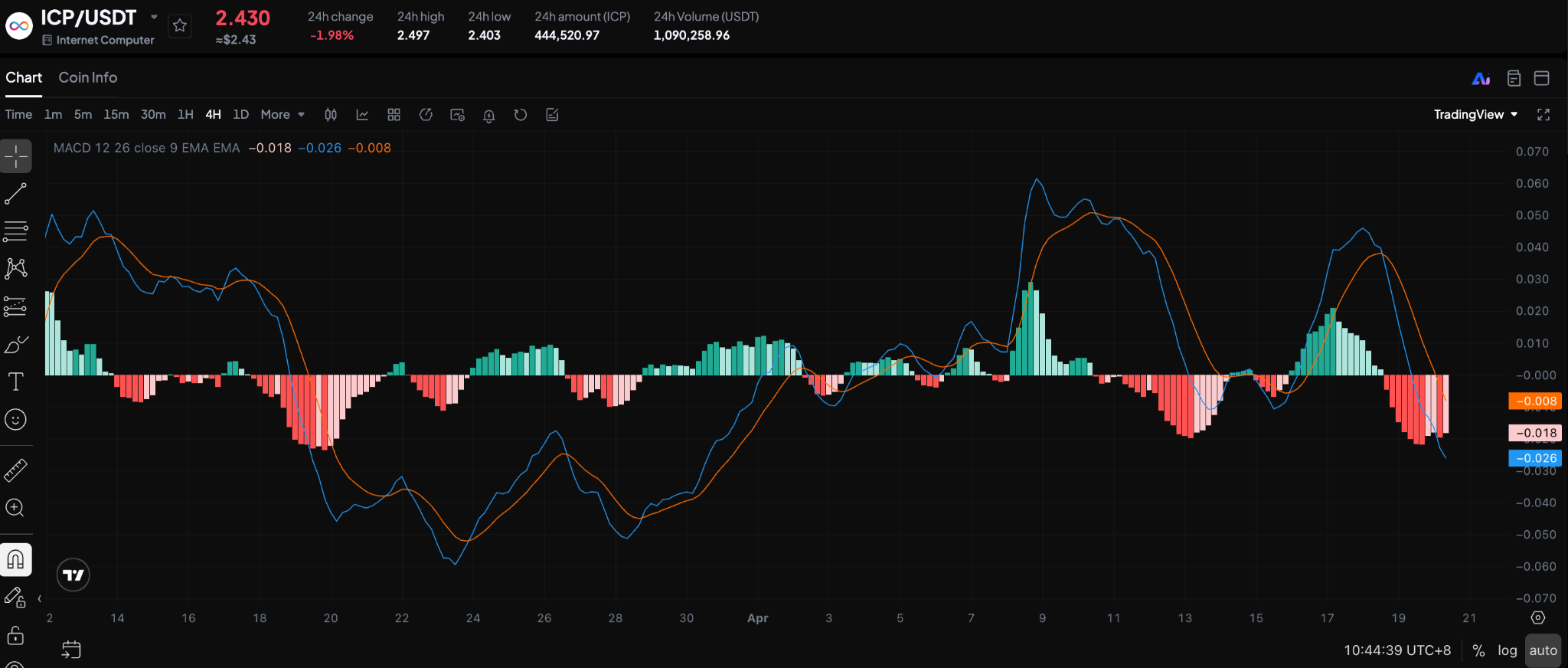Expand the ICP/USDT pair selector arrow
Viewport: 1568px width, 668px height.
(154, 17)
